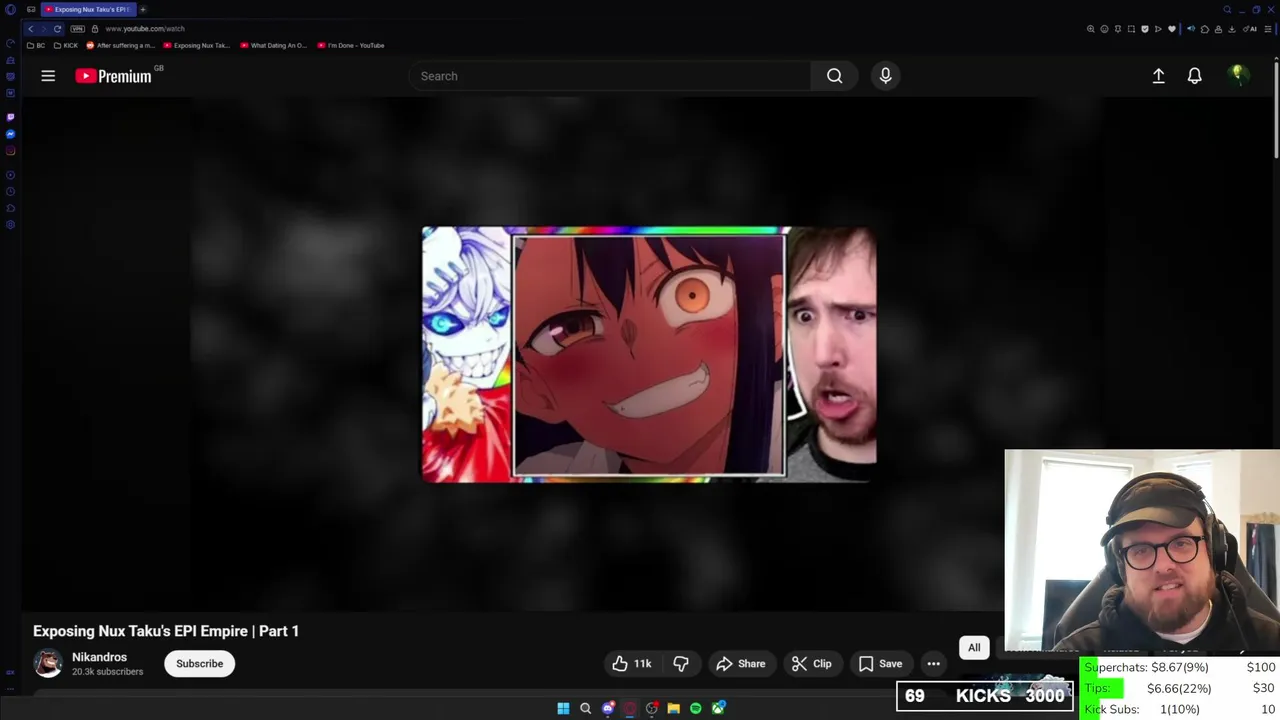Create a Clip of the video
The image size is (1280, 720).
click(x=811, y=663)
